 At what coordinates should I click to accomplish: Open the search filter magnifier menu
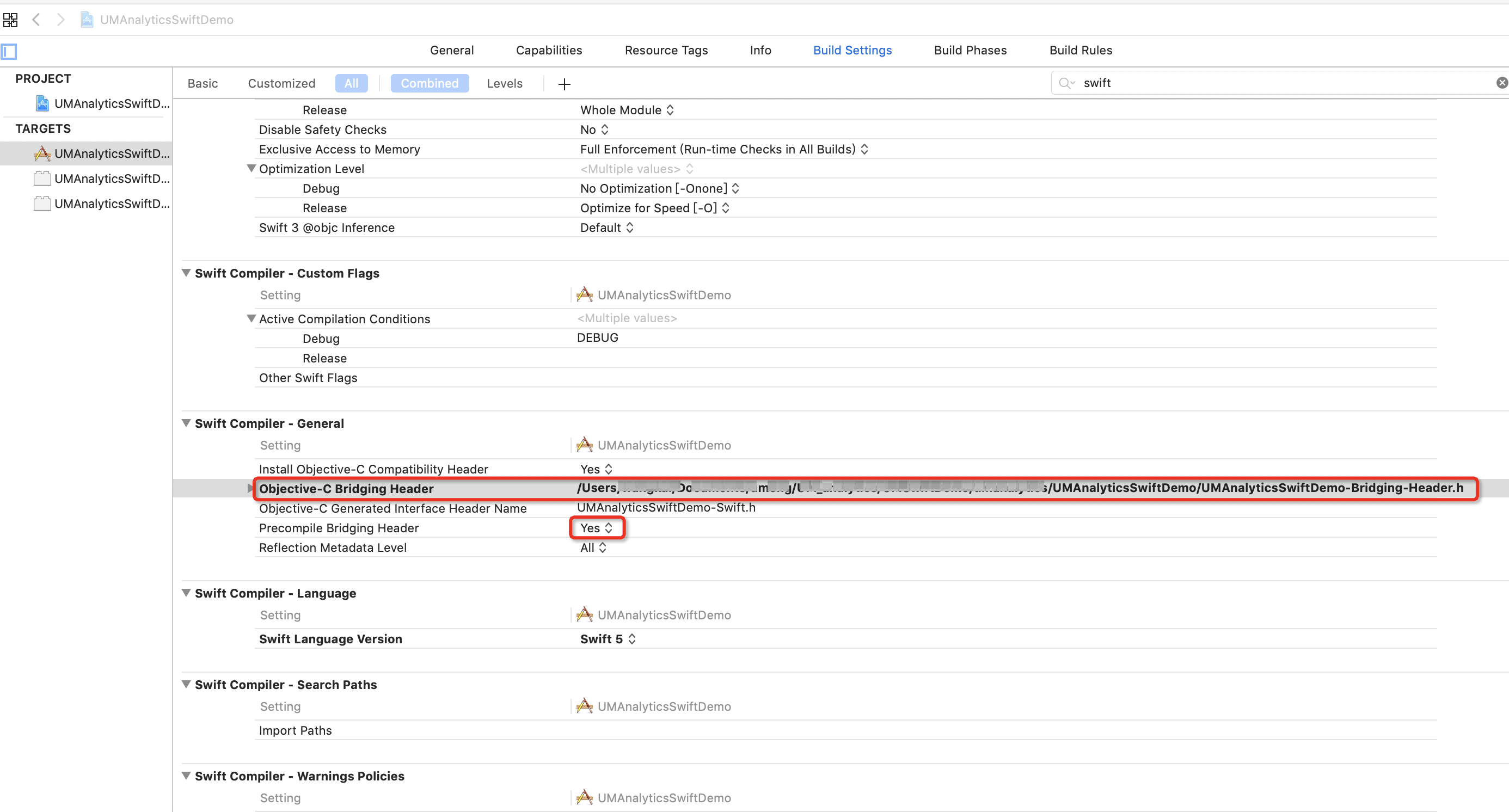1067,83
